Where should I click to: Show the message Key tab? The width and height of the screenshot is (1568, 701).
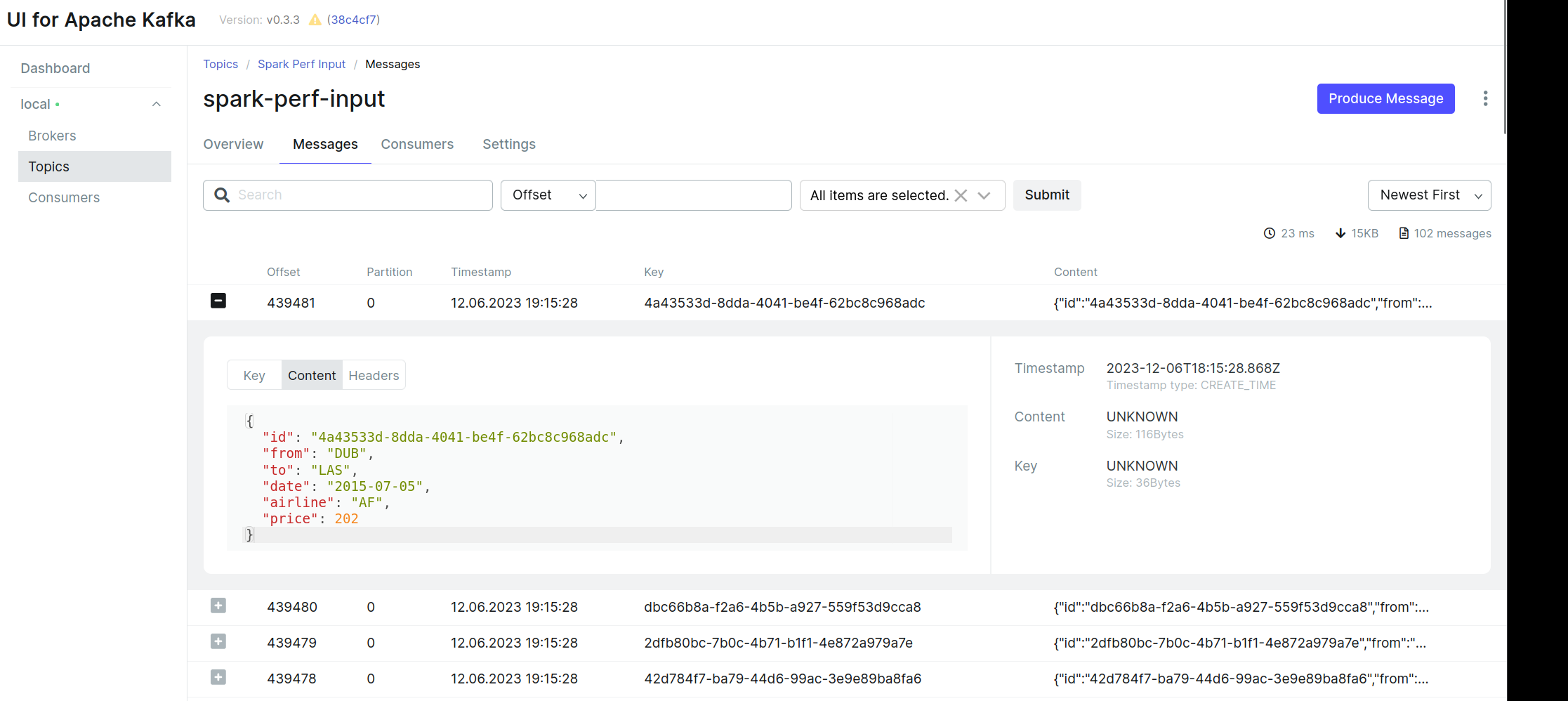point(254,375)
